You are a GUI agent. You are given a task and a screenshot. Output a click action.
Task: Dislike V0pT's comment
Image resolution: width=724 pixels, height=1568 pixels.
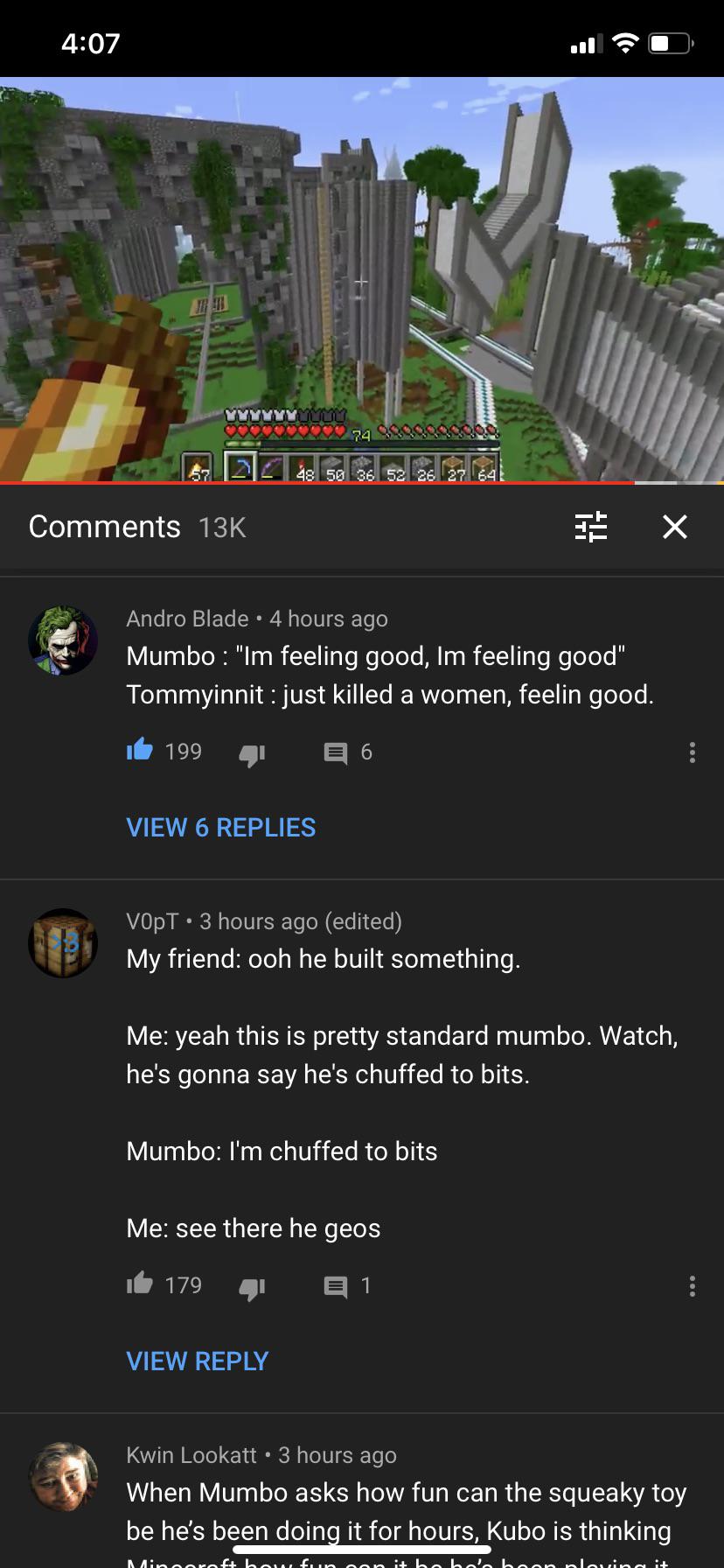tap(252, 1287)
